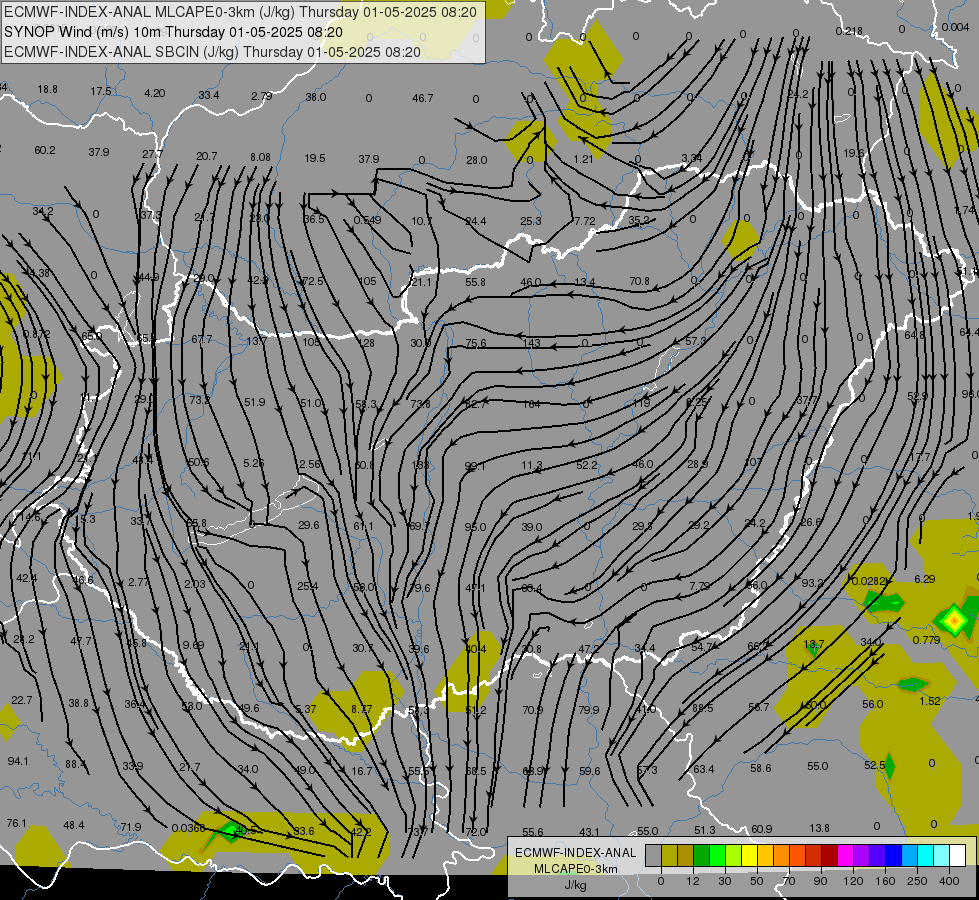979x900 pixels.
Task: Click the legend tick label '400'
Action: tap(949, 881)
